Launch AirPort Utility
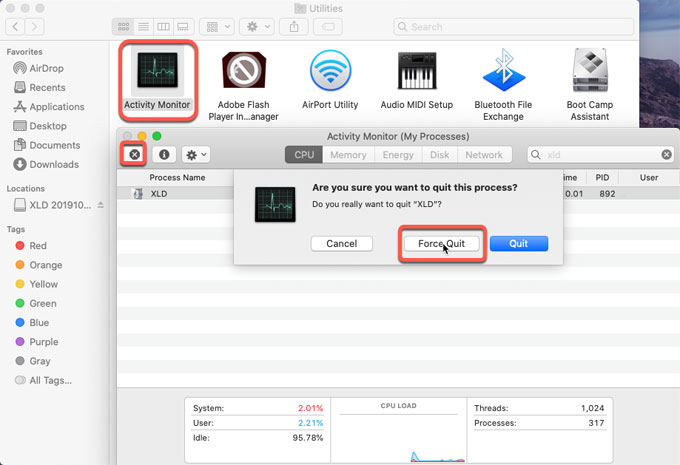The image size is (680, 465). [x=330, y=79]
